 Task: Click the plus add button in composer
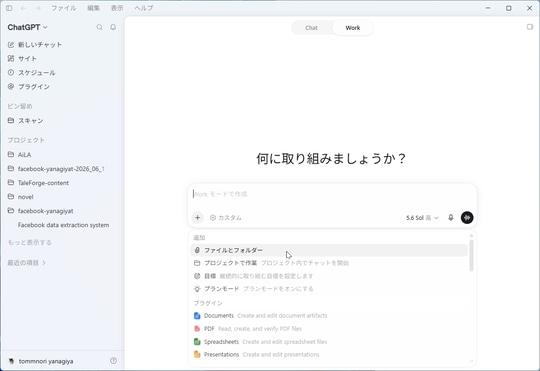pos(198,218)
